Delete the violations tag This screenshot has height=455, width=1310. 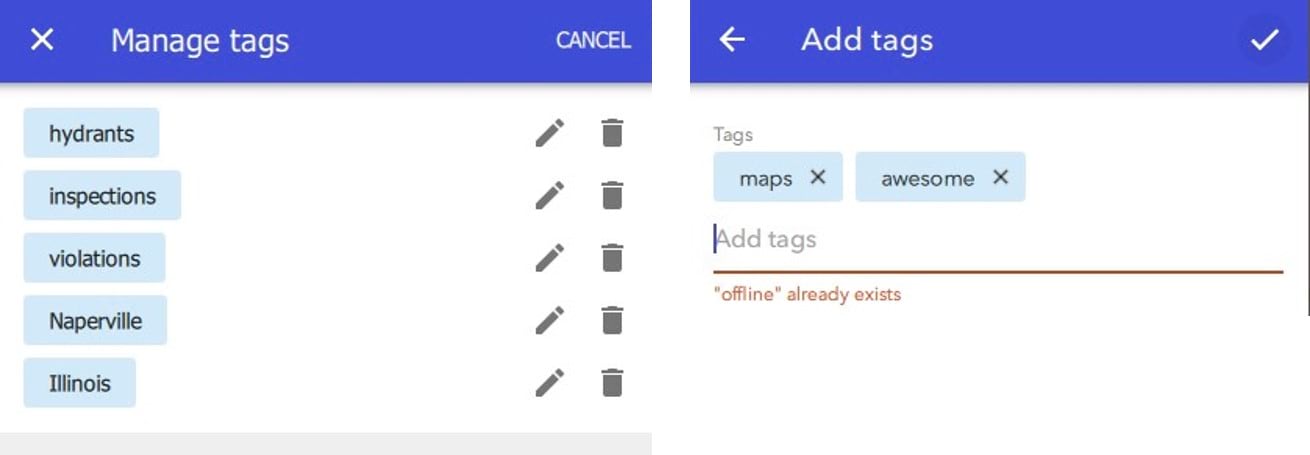612,258
